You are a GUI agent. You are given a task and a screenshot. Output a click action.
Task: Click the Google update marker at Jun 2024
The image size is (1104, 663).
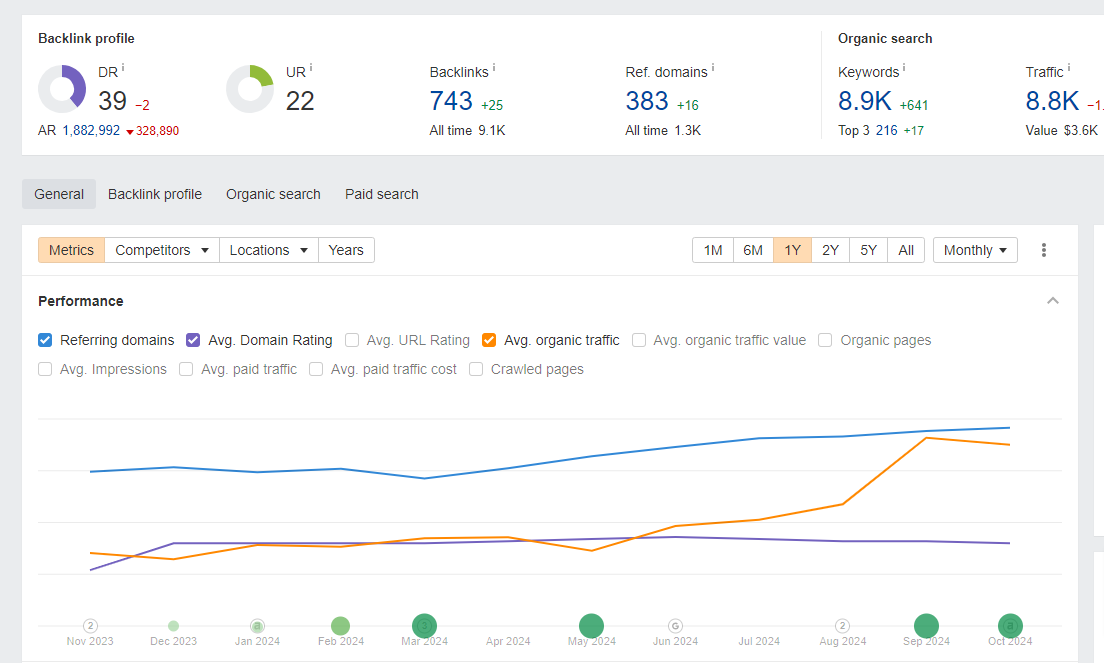[x=675, y=626]
